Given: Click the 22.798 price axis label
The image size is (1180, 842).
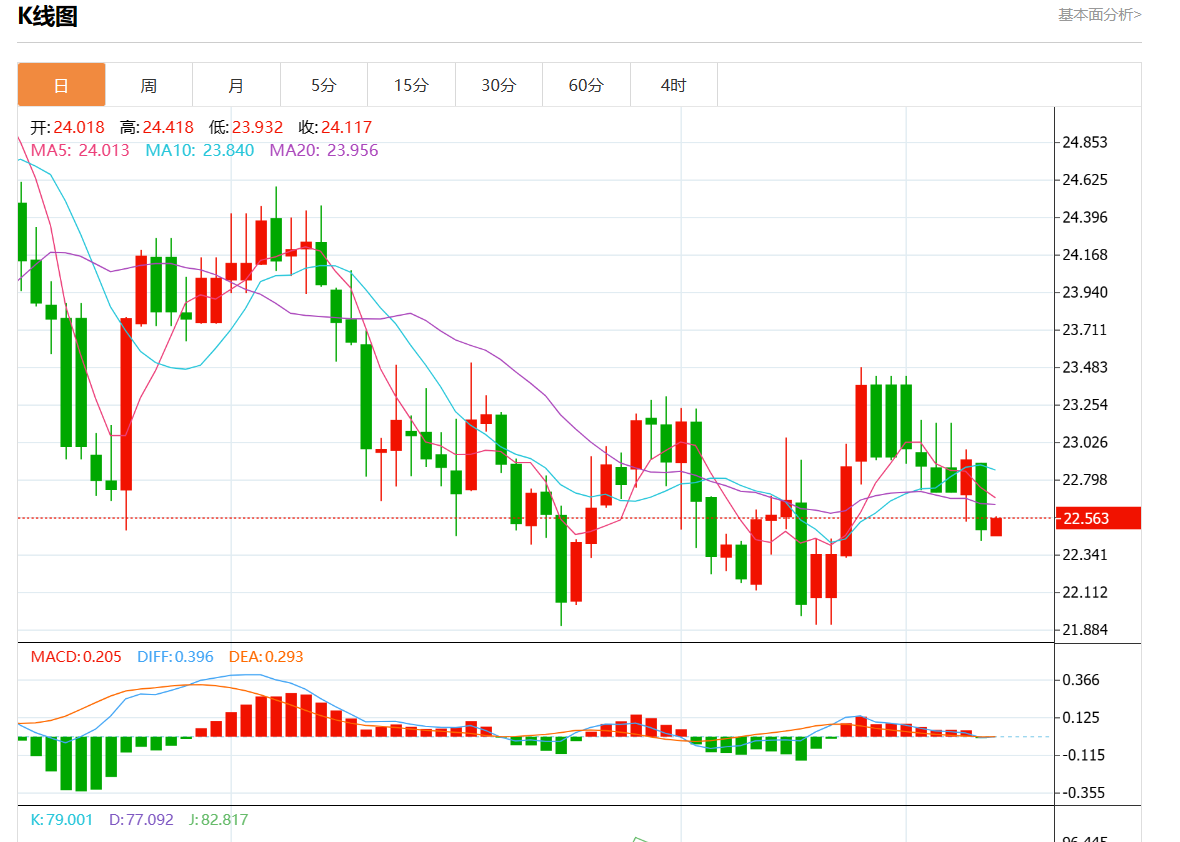Looking at the screenshot, I should 1084,480.
